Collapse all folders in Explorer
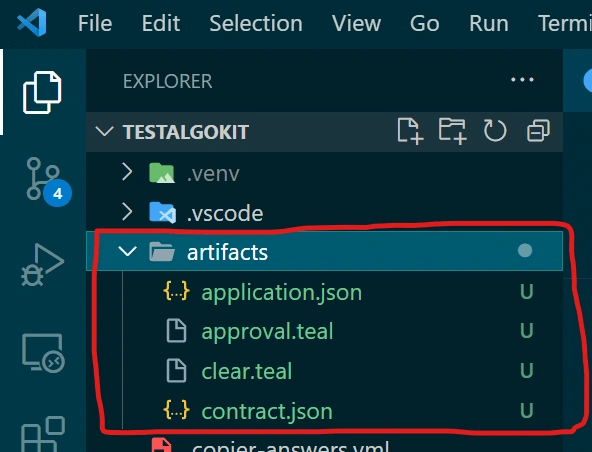Screen dimensions: 592x452 [538, 131]
